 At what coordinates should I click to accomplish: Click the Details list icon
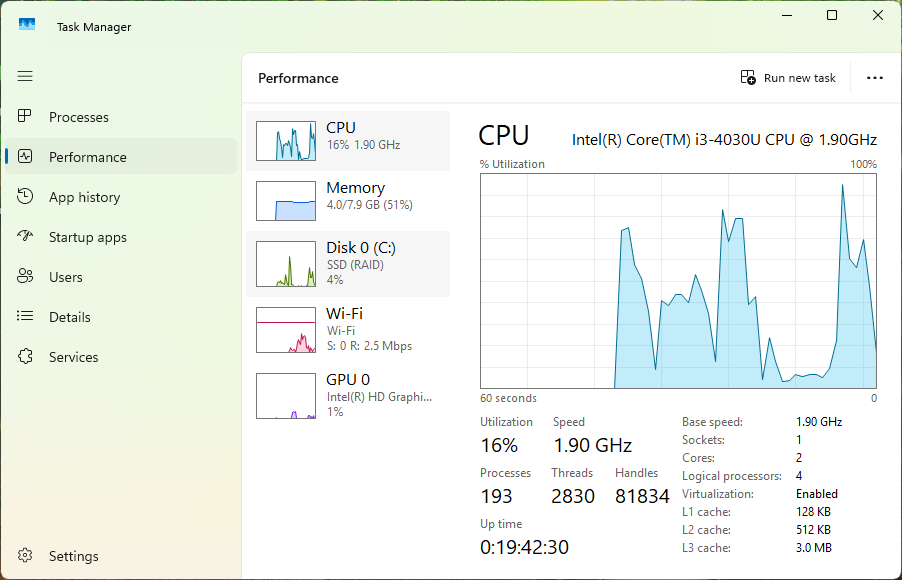pyautogui.click(x=26, y=317)
